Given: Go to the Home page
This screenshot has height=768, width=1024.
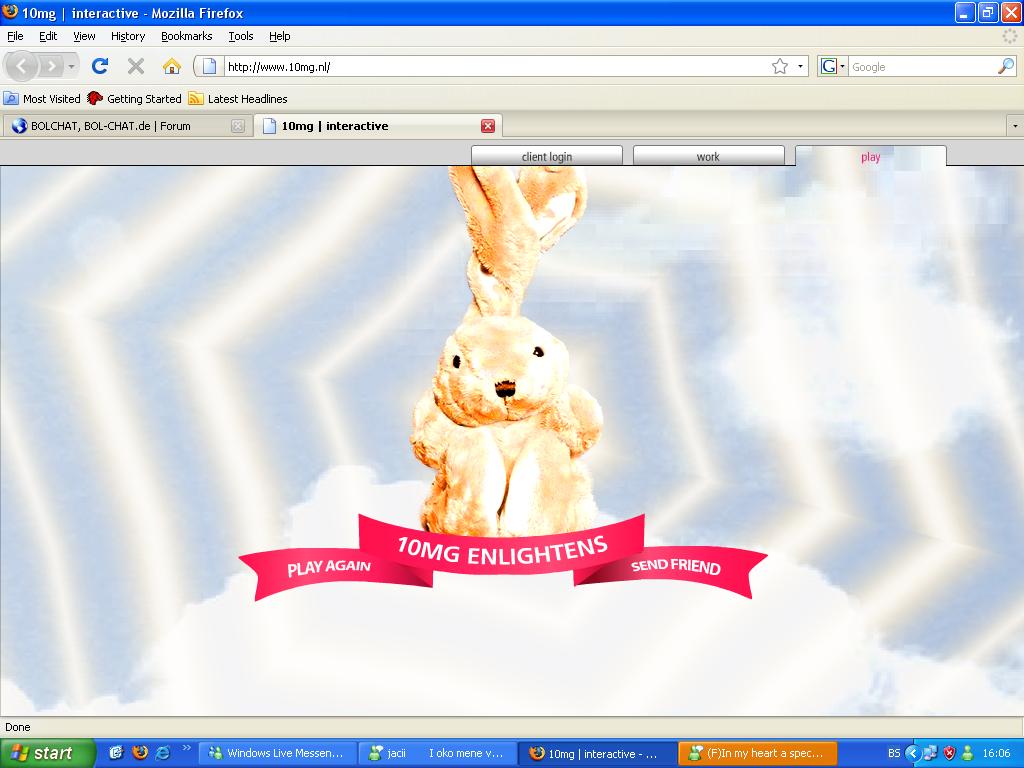Looking at the screenshot, I should click(172, 66).
